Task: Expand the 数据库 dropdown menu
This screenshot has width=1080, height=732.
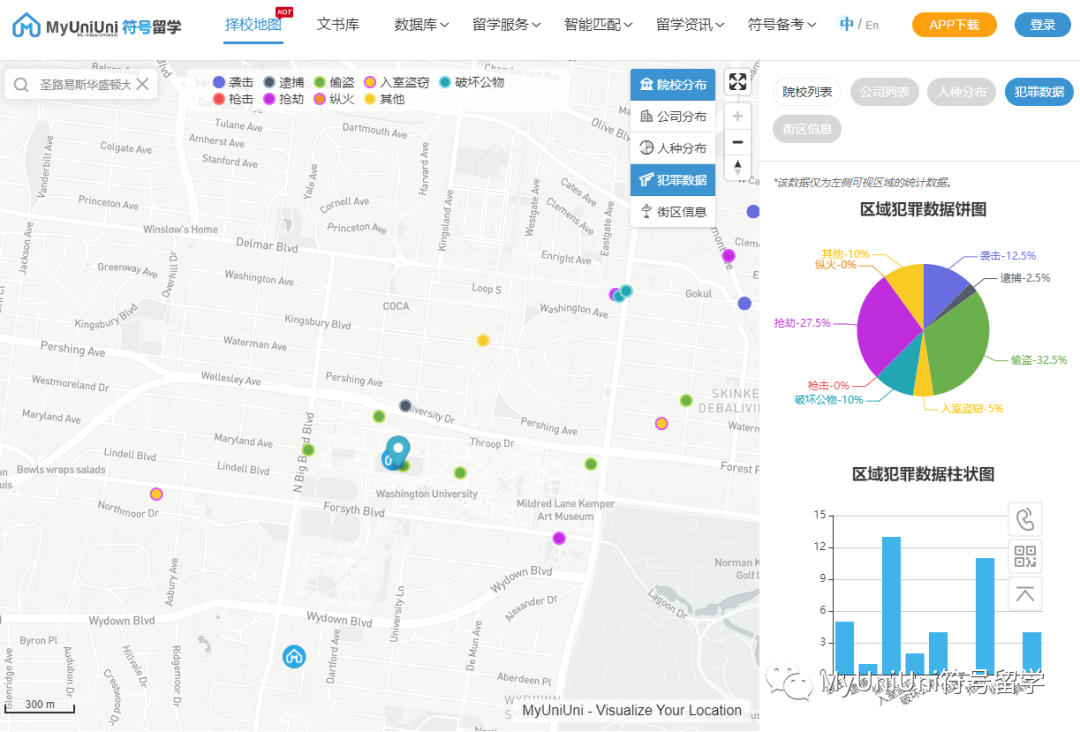Action: coord(421,25)
